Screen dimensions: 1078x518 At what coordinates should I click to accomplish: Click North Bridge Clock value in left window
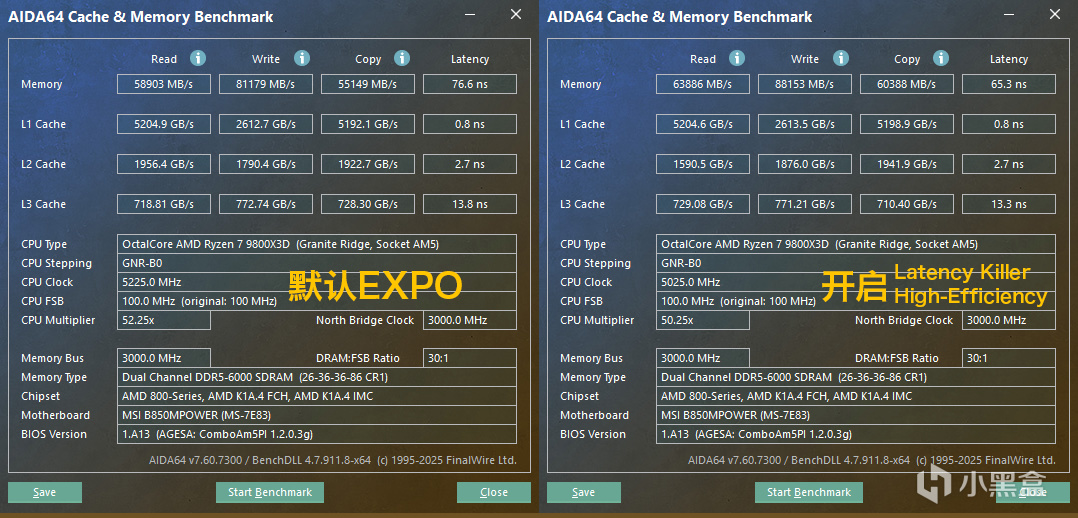(470, 320)
